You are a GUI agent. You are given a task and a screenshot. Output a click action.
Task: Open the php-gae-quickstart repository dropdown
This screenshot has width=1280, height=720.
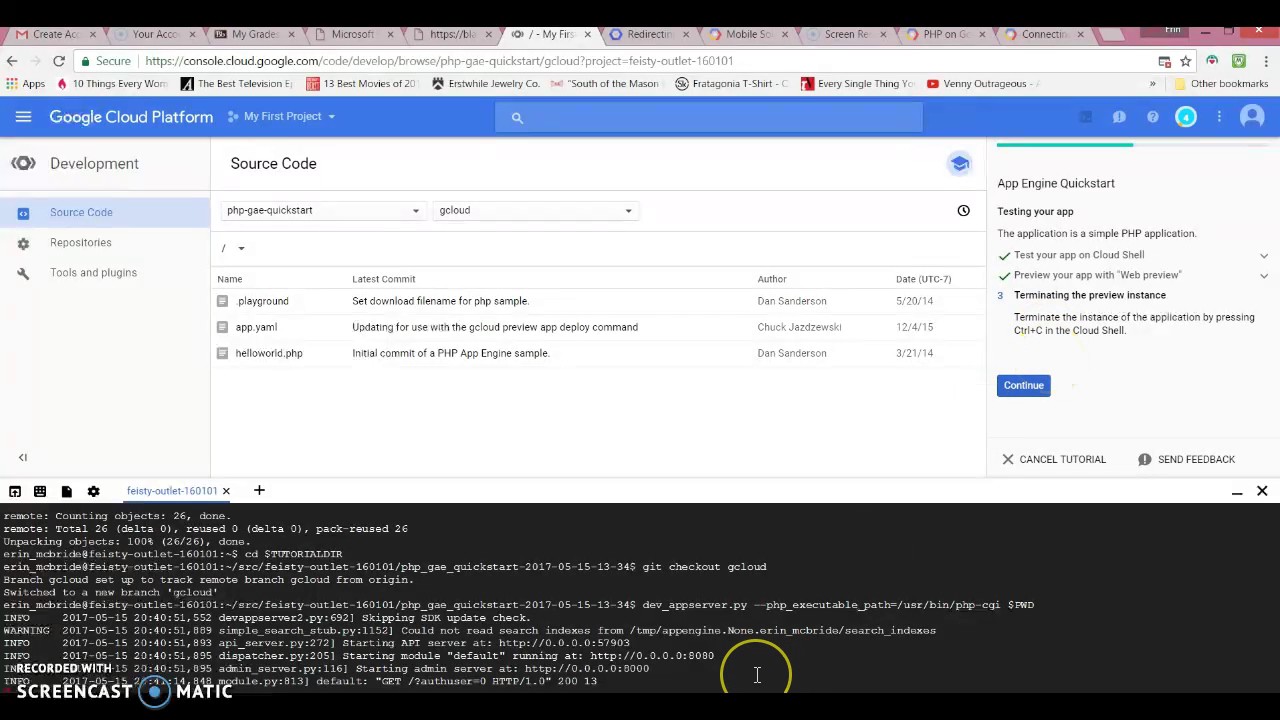click(323, 210)
